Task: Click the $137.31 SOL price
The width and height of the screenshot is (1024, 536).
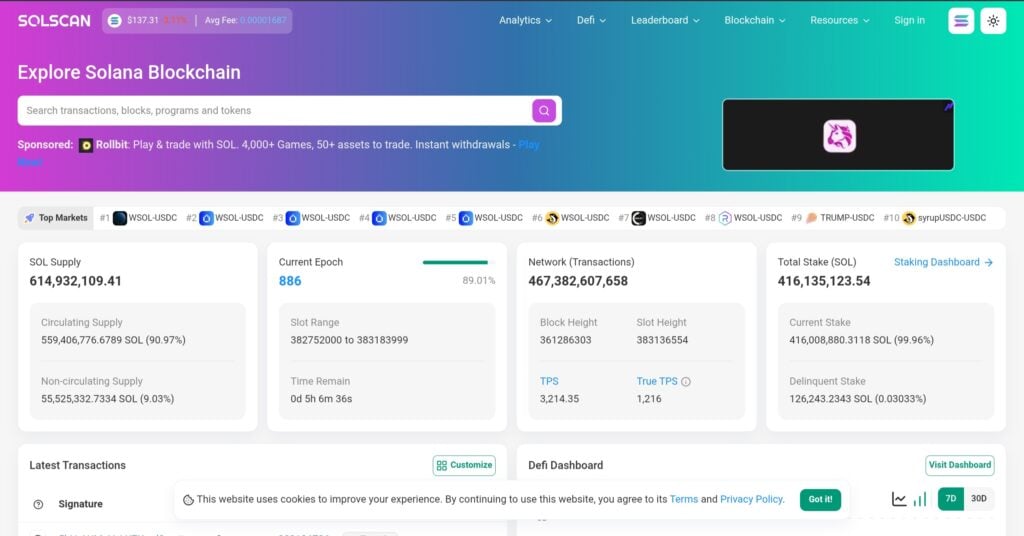Action: pos(143,21)
